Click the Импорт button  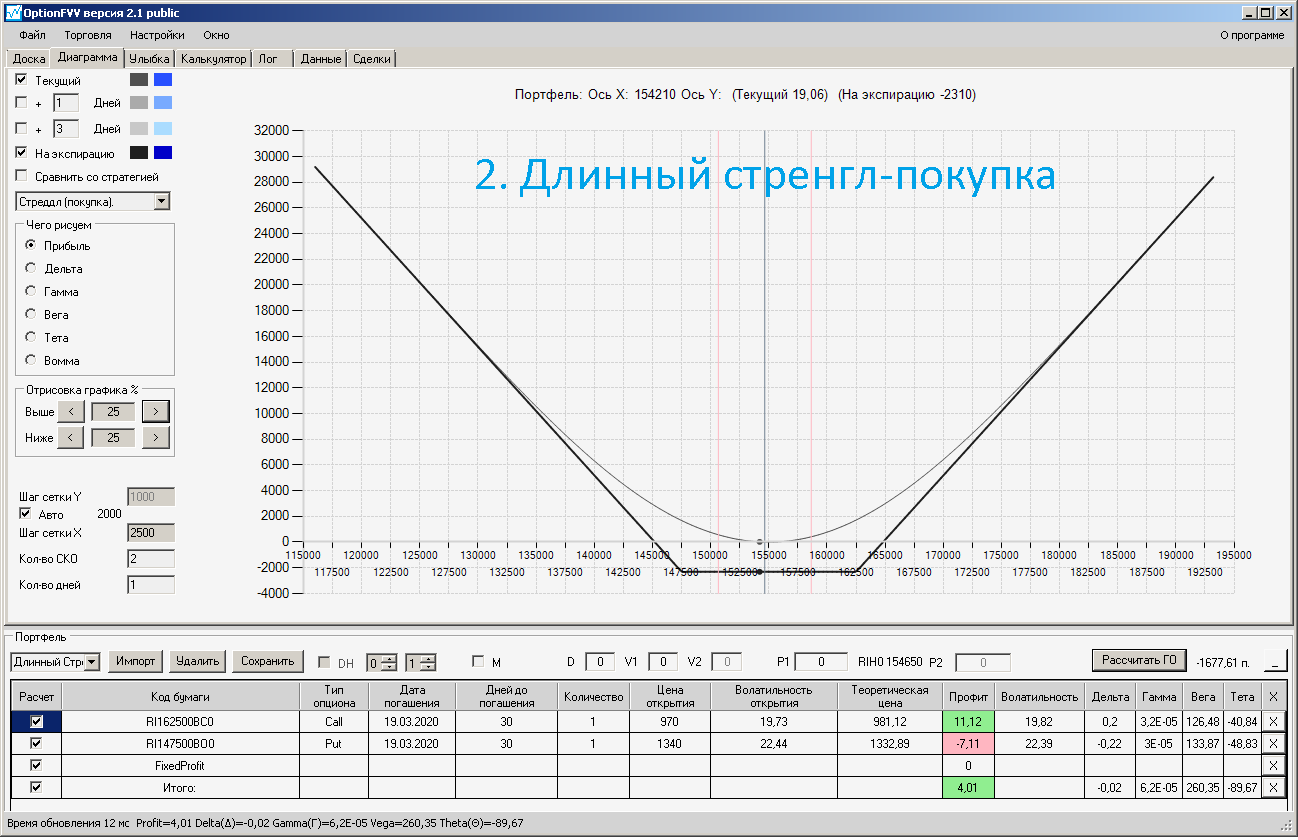pyautogui.click(x=135, y=661)
